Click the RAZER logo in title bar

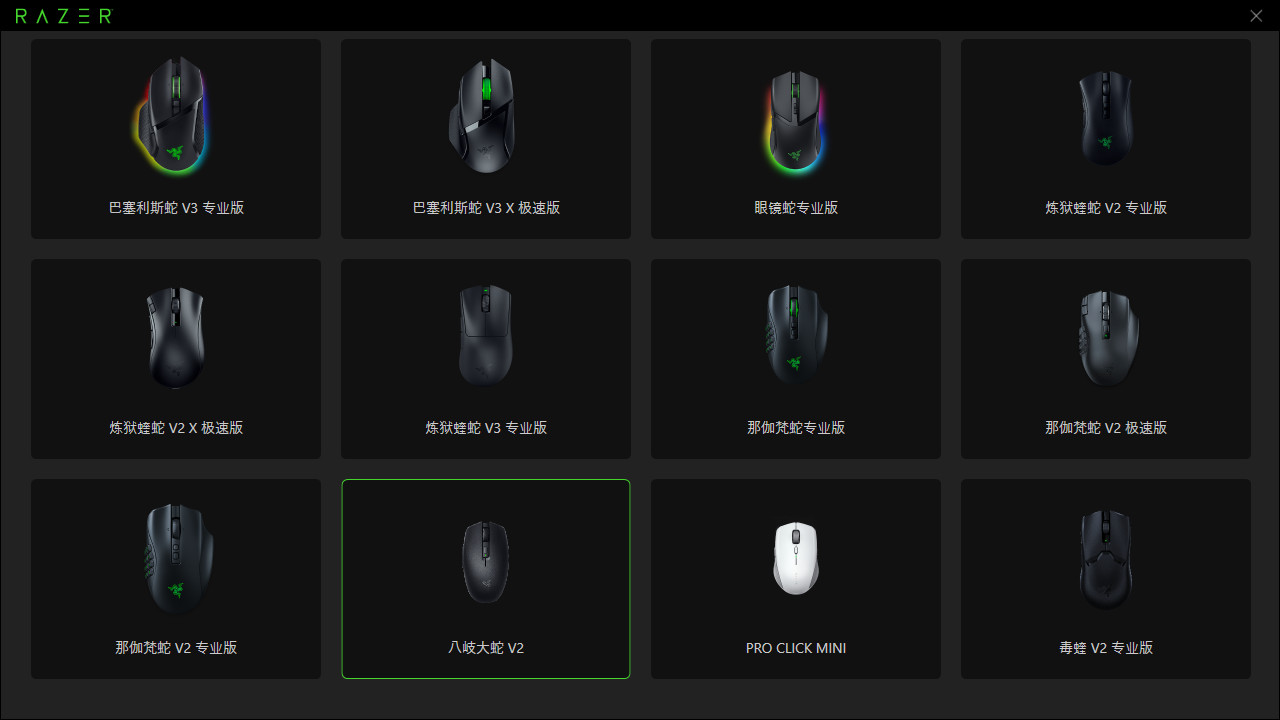(64, 16)
